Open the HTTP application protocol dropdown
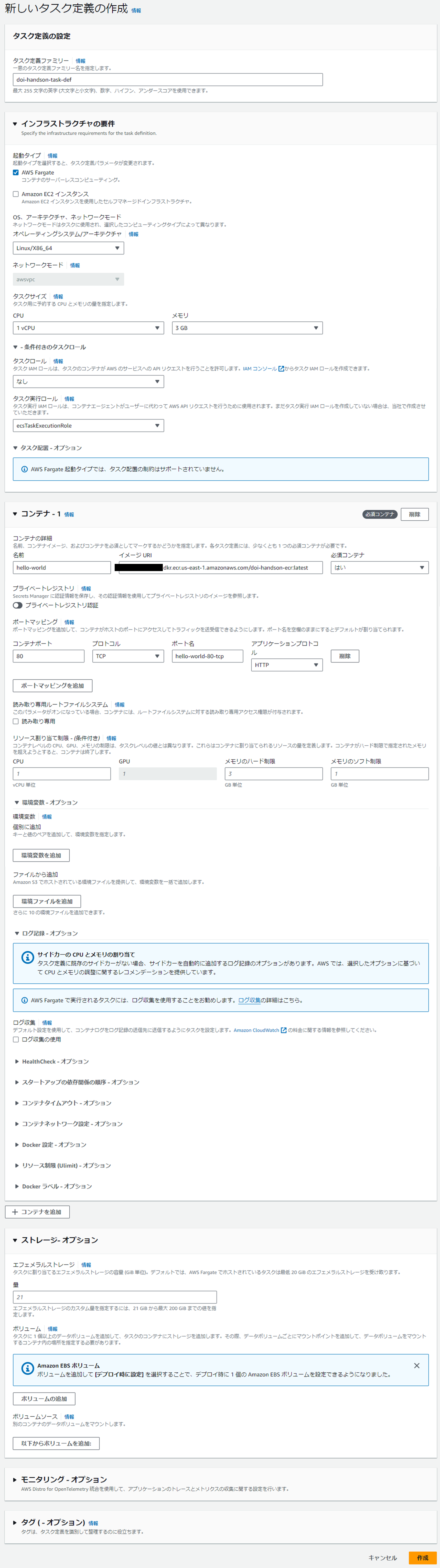This screenshot has height=1568, width=440. 287,665
